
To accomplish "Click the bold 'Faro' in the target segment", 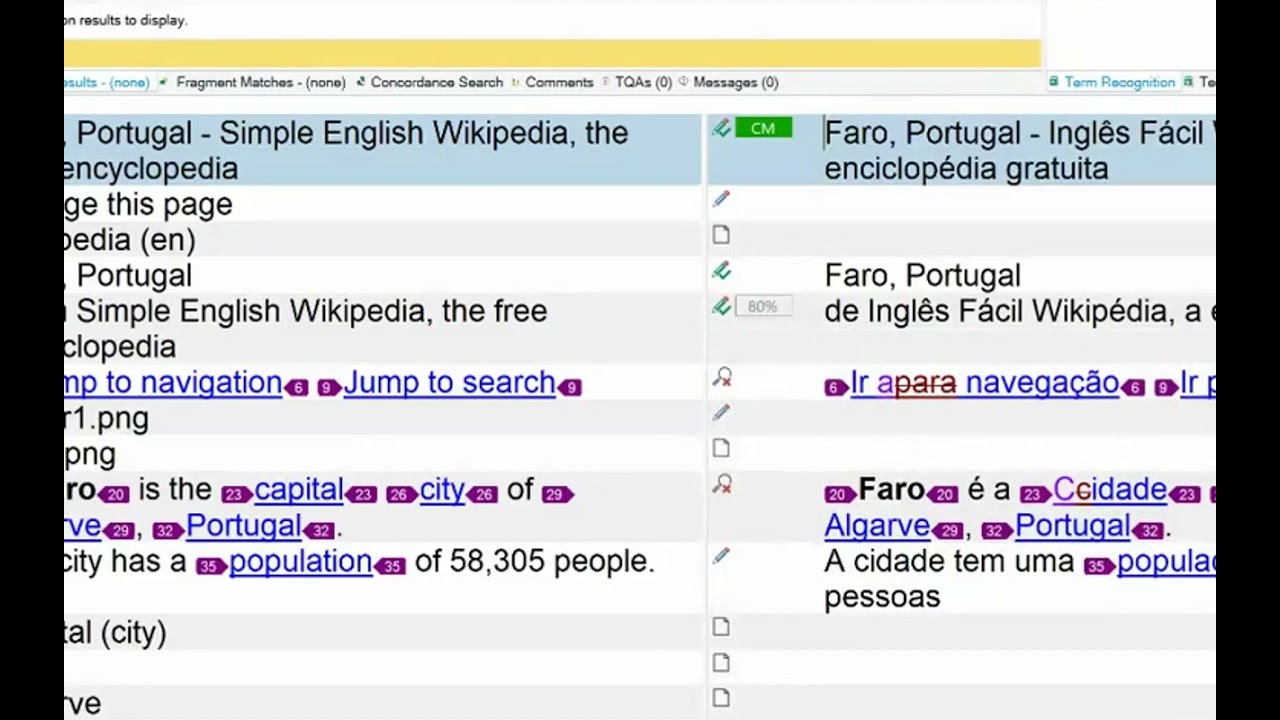I will click(891, 489).
